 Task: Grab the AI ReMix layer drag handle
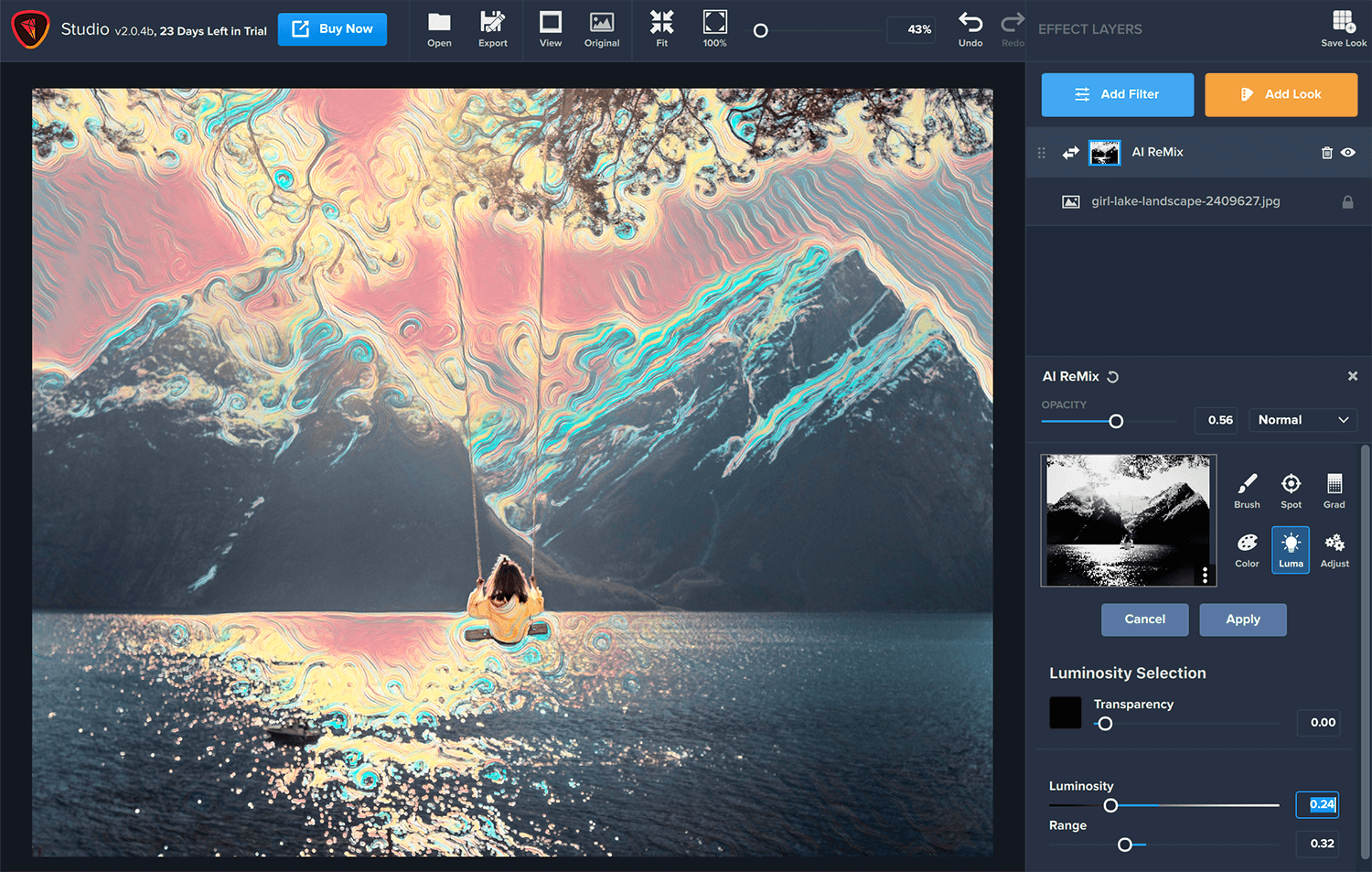tap(1041, 153)
